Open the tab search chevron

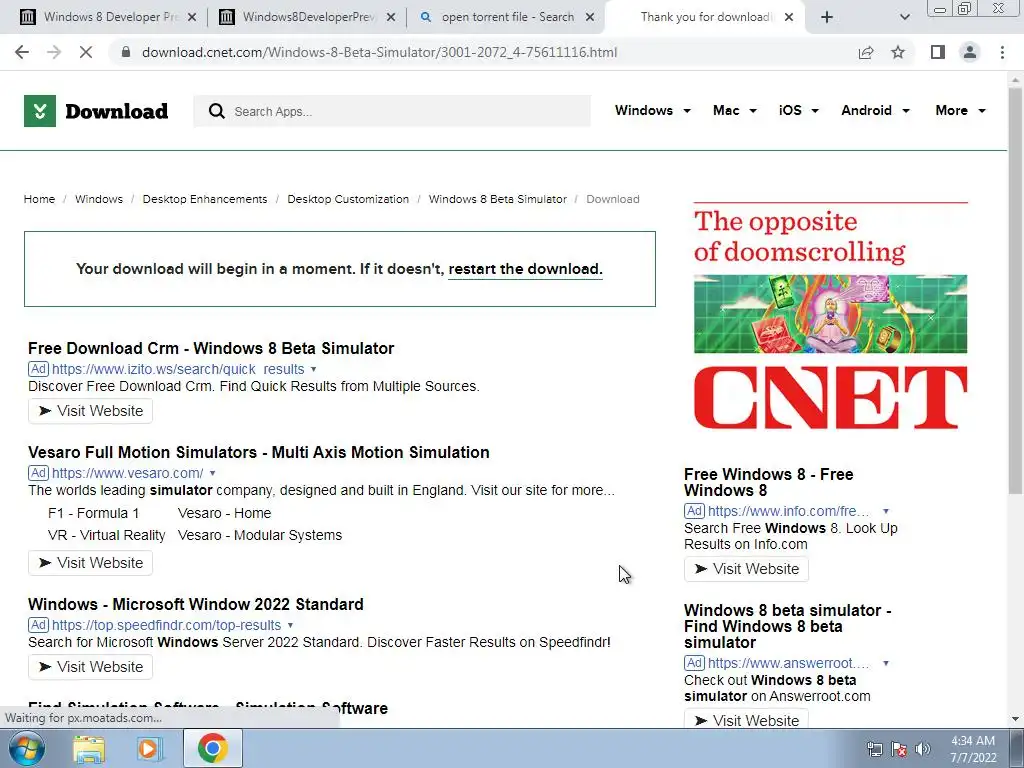pos(904,17)
